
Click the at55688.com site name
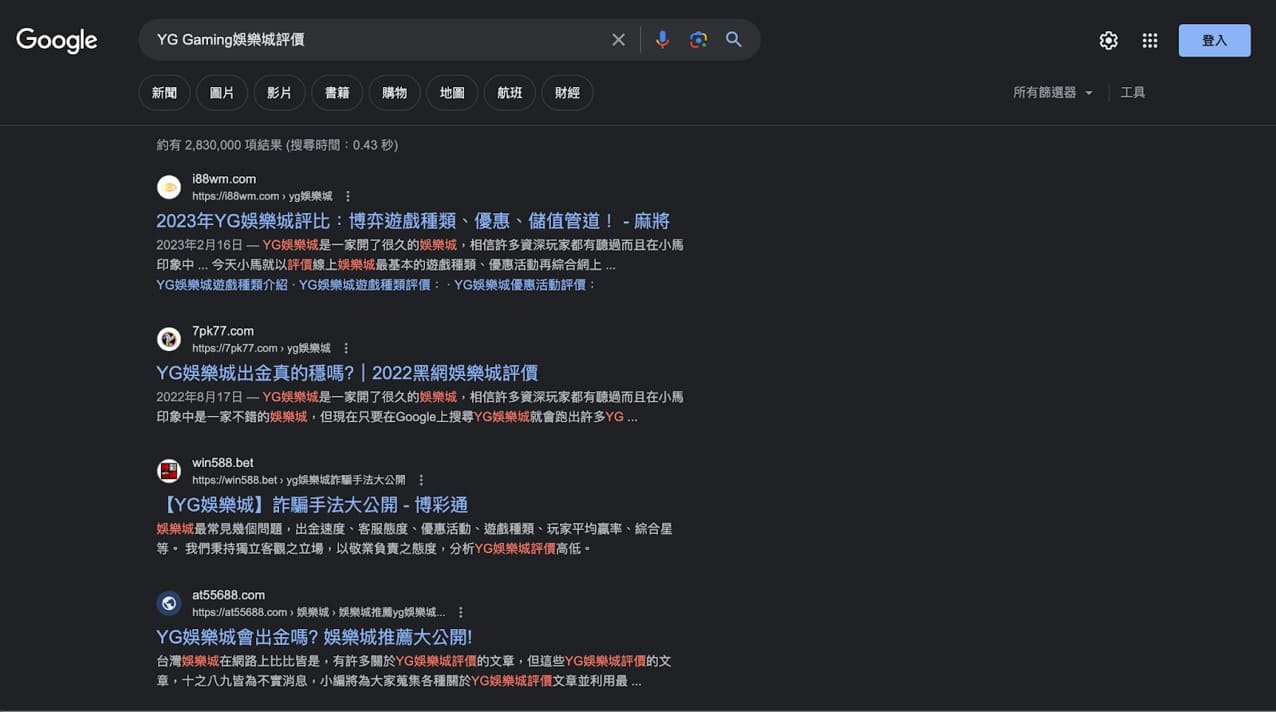point(228,595)
